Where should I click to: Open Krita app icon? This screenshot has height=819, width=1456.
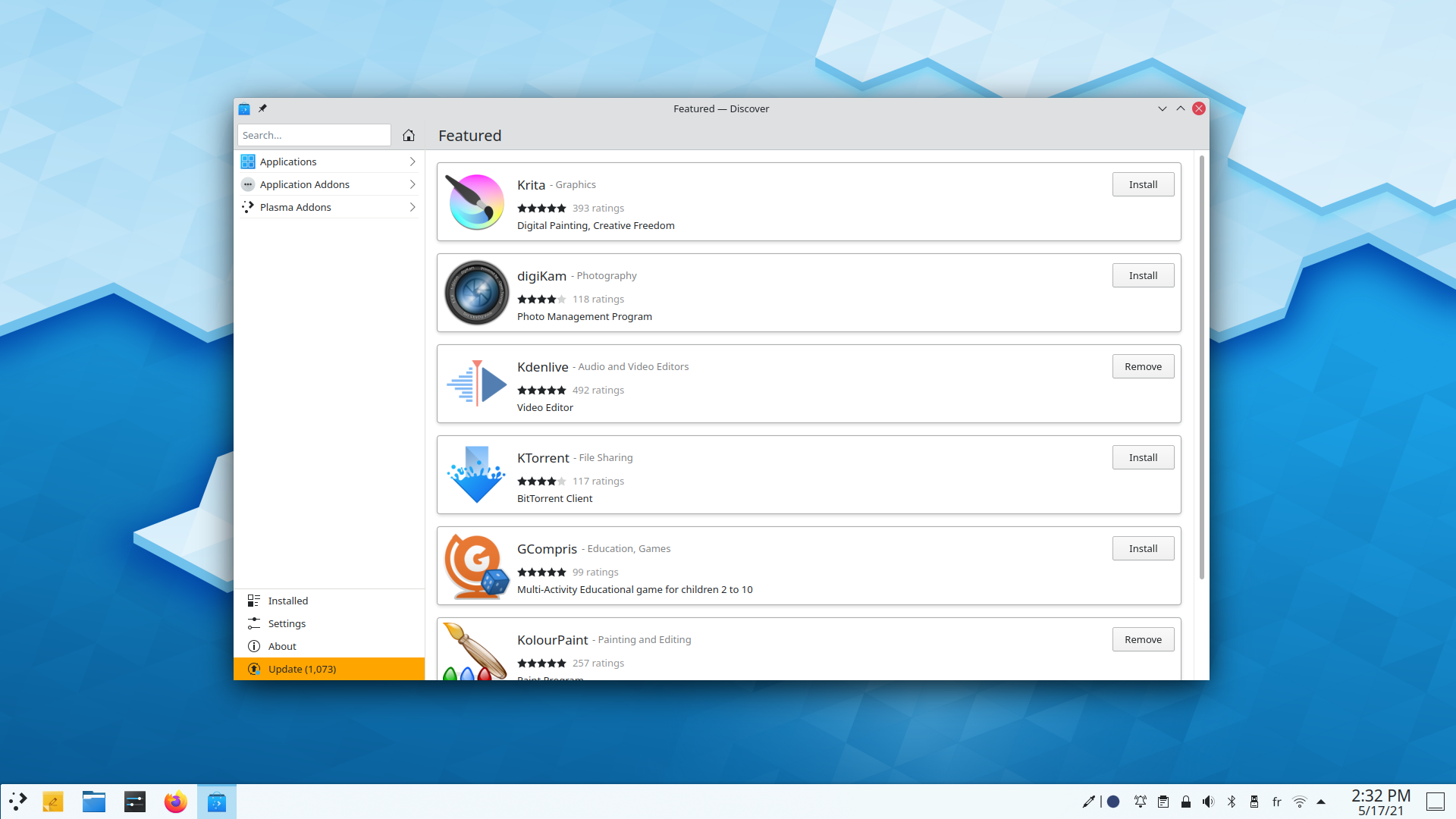pyautogui.click(x=476, y=202)
